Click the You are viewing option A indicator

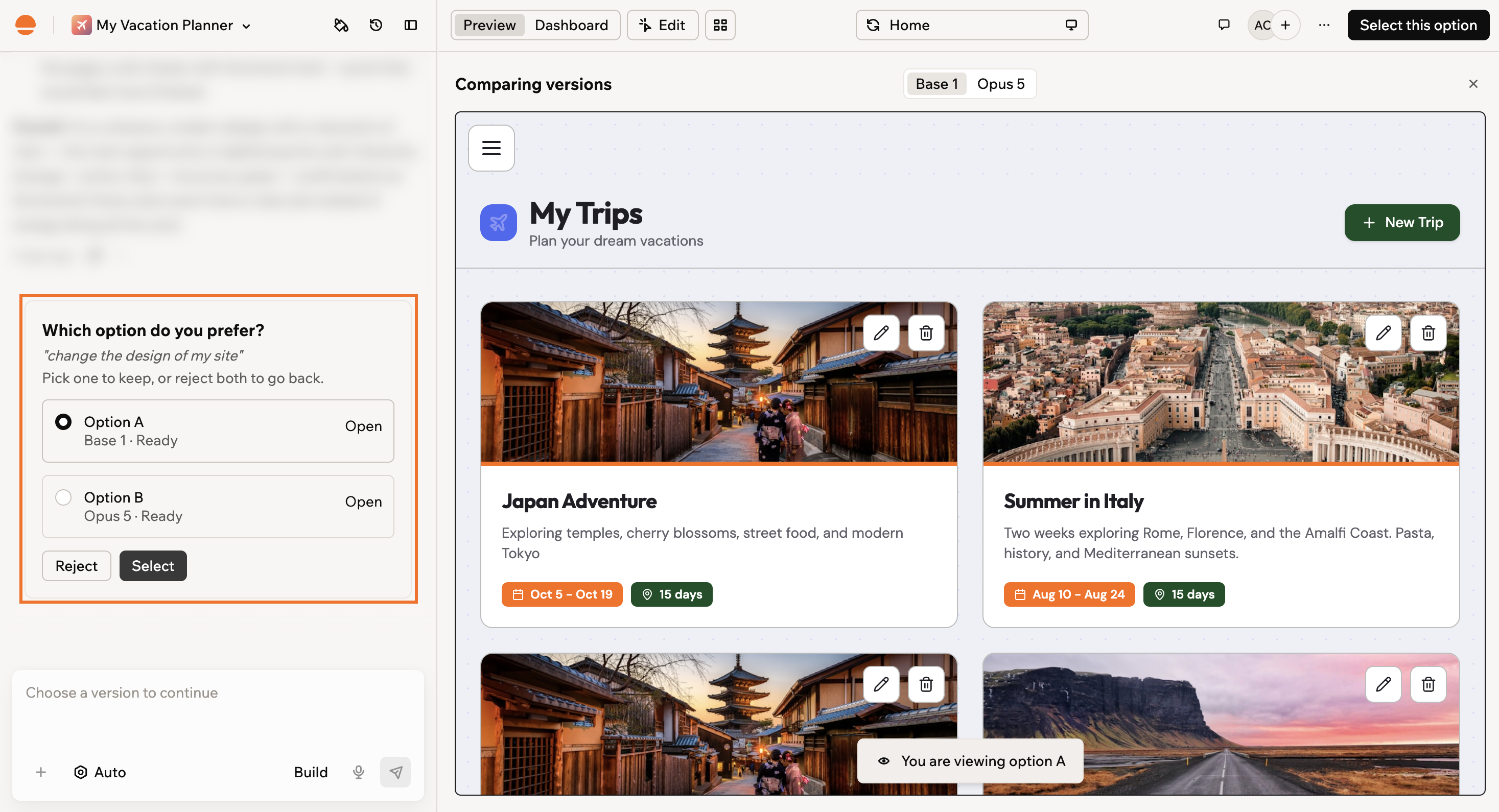click(970, 760)
